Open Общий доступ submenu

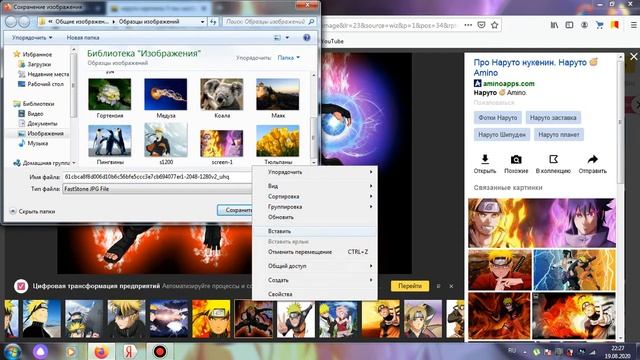pyautogui.click(x=315, y=266)
